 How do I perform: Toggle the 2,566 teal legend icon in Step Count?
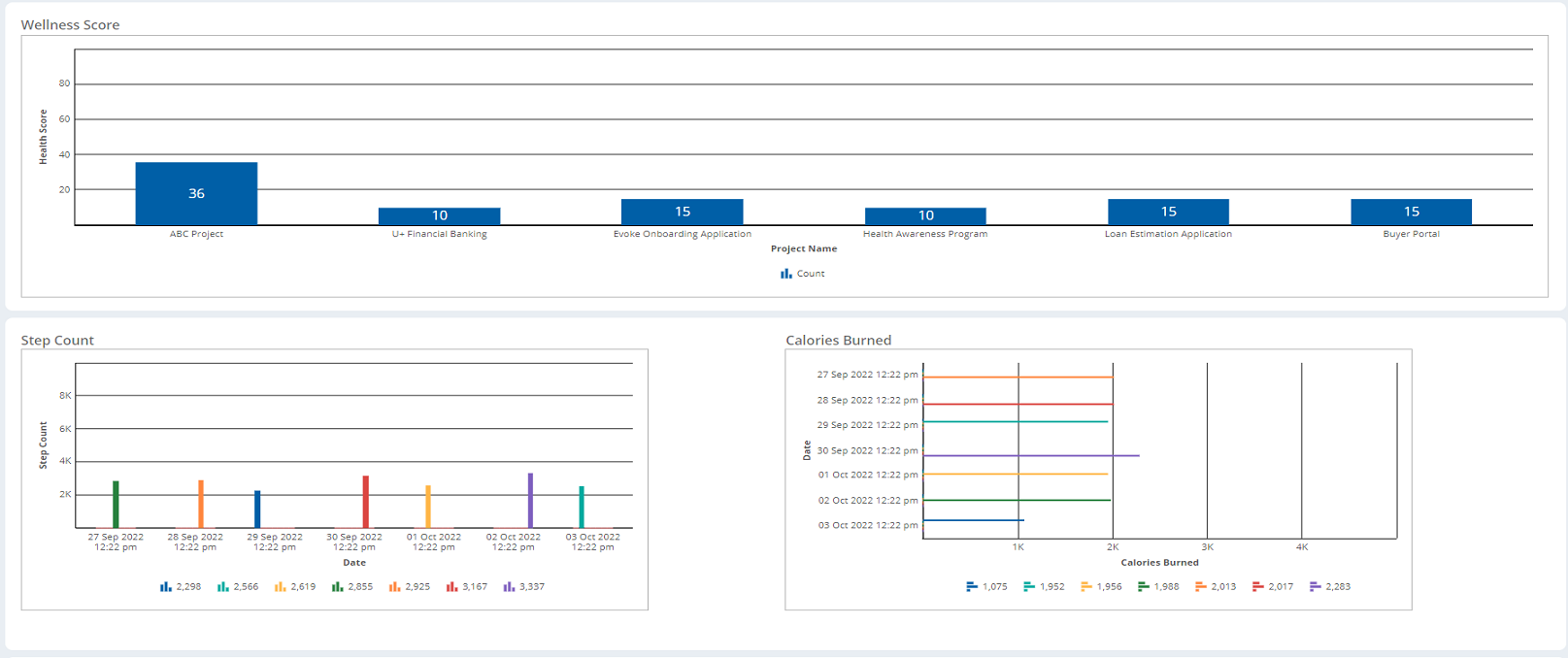(x=223, y=587)
